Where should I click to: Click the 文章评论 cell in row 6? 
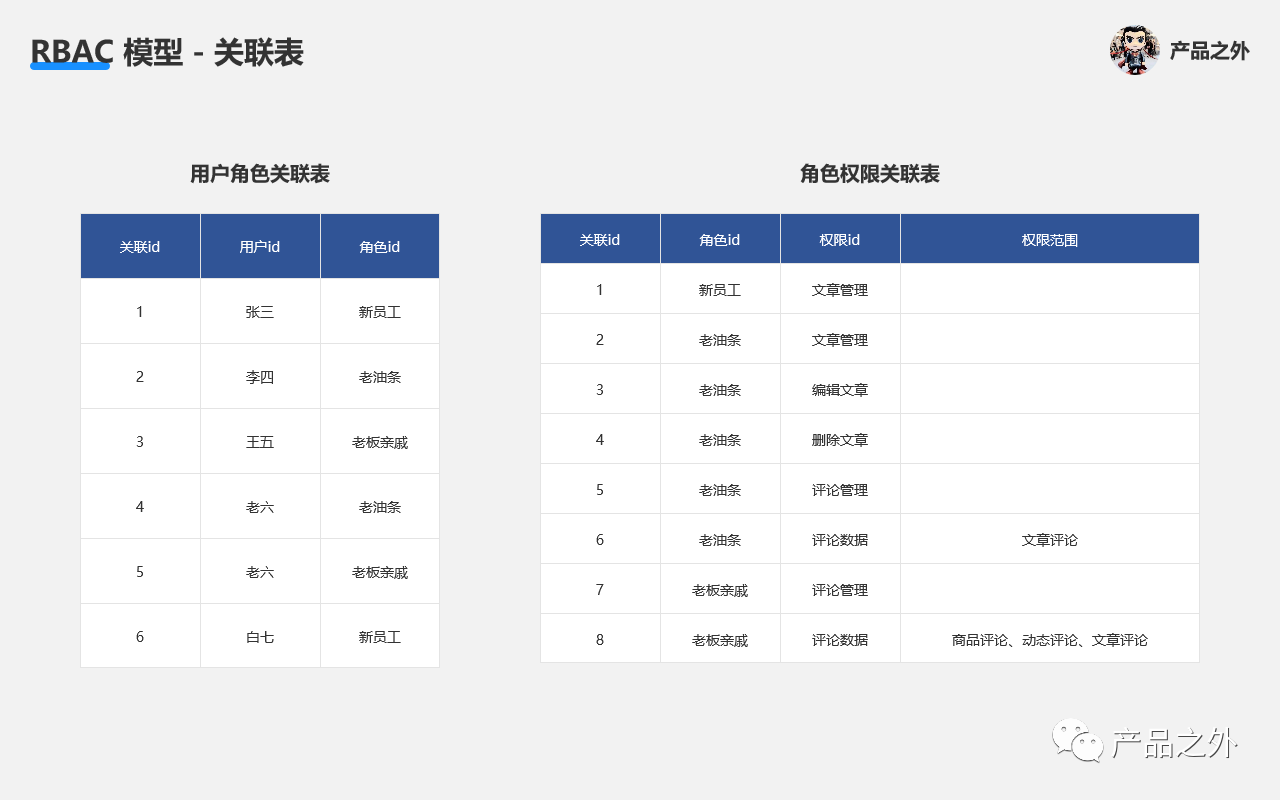tap(1049, 539)
